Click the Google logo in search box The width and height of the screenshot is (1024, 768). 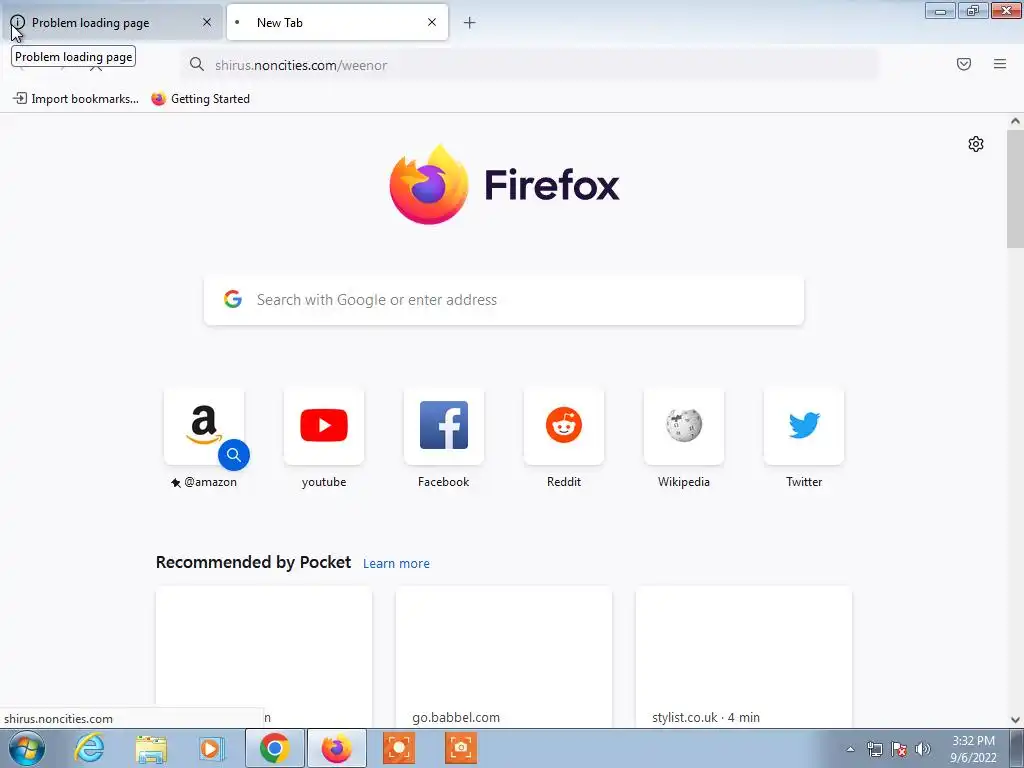(232, 300)
